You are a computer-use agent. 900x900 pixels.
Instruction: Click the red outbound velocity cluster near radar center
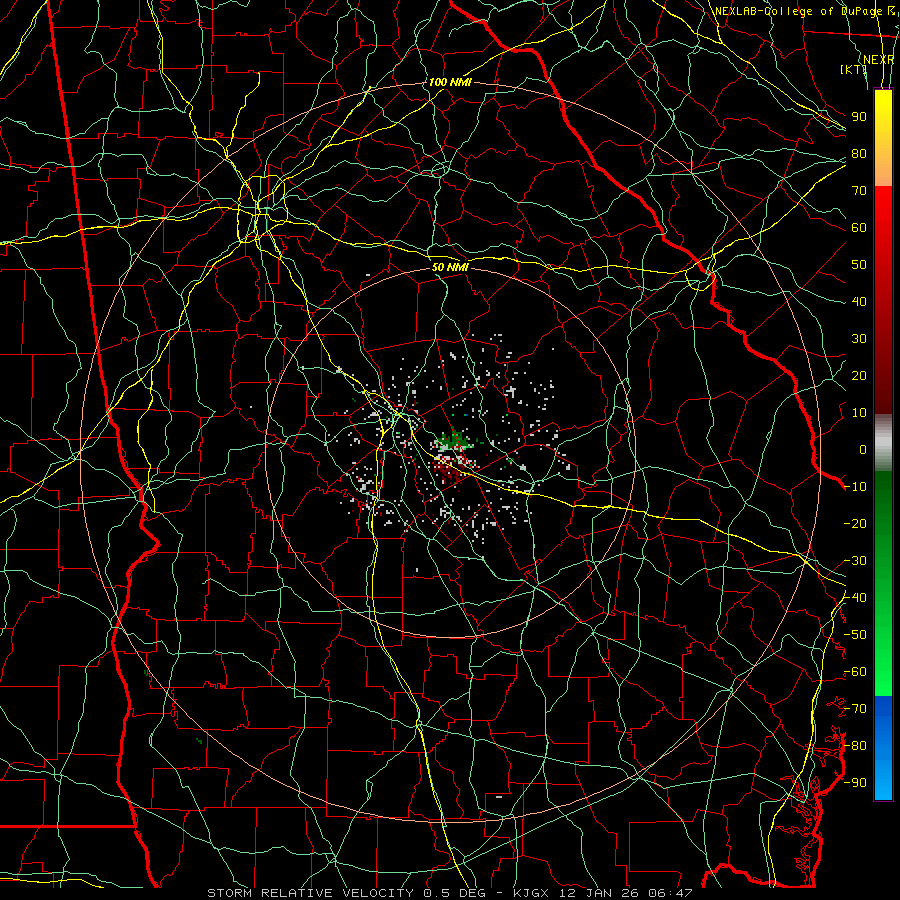point(449,470)
